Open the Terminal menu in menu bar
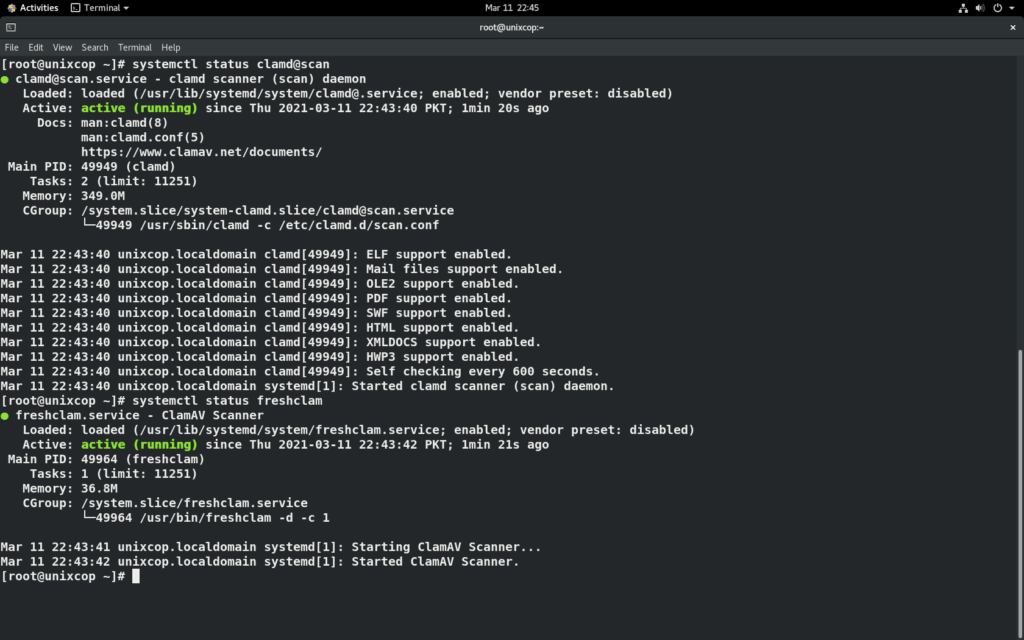The image size is (1024, 640). coord(135,48)
